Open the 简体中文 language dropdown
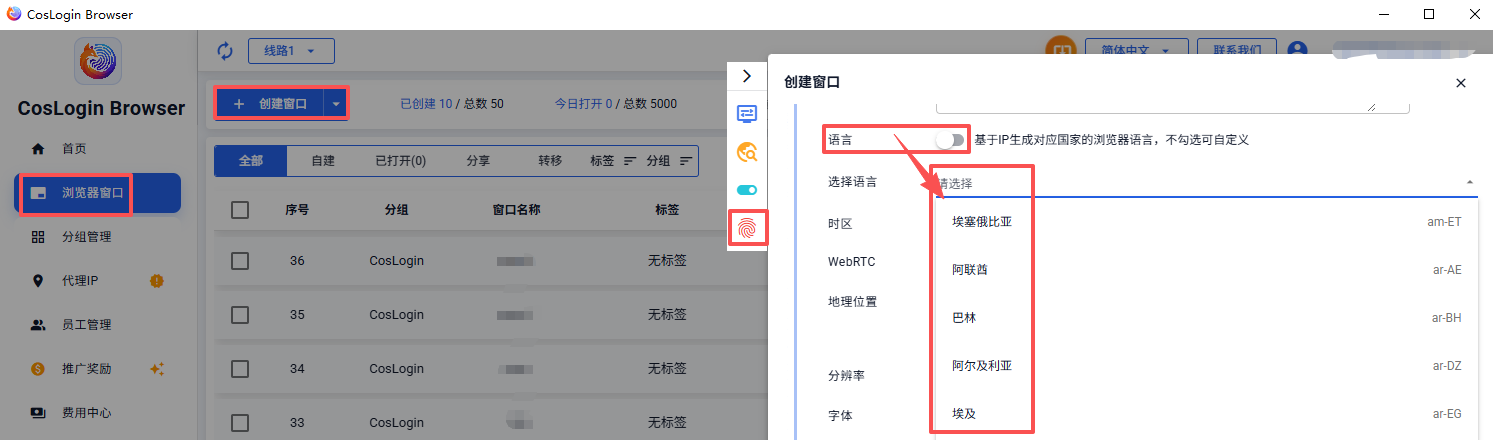Viewport: 1493px width, 440px height. point(1136,50)
